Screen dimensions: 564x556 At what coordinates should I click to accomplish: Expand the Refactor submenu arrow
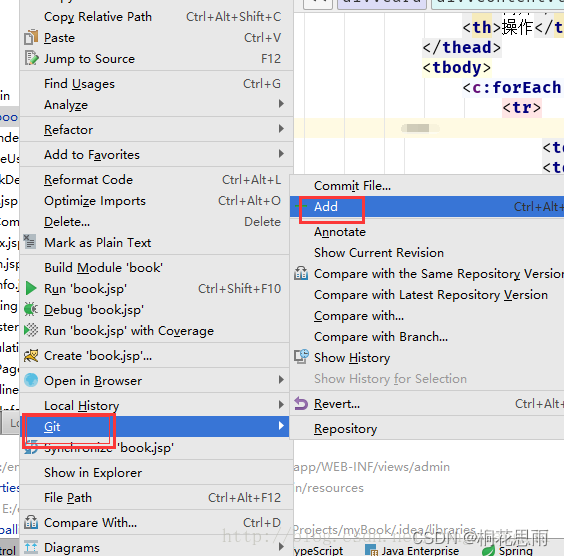point(281,129)
